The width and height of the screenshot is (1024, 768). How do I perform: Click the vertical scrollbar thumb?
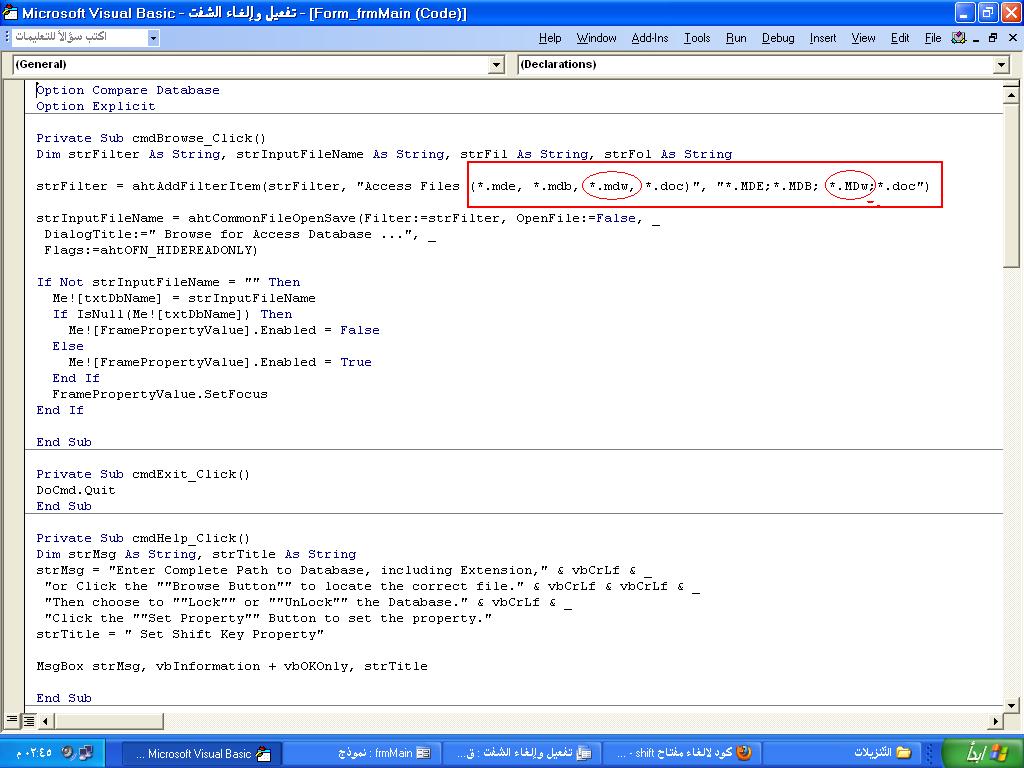click(1011, 185)
